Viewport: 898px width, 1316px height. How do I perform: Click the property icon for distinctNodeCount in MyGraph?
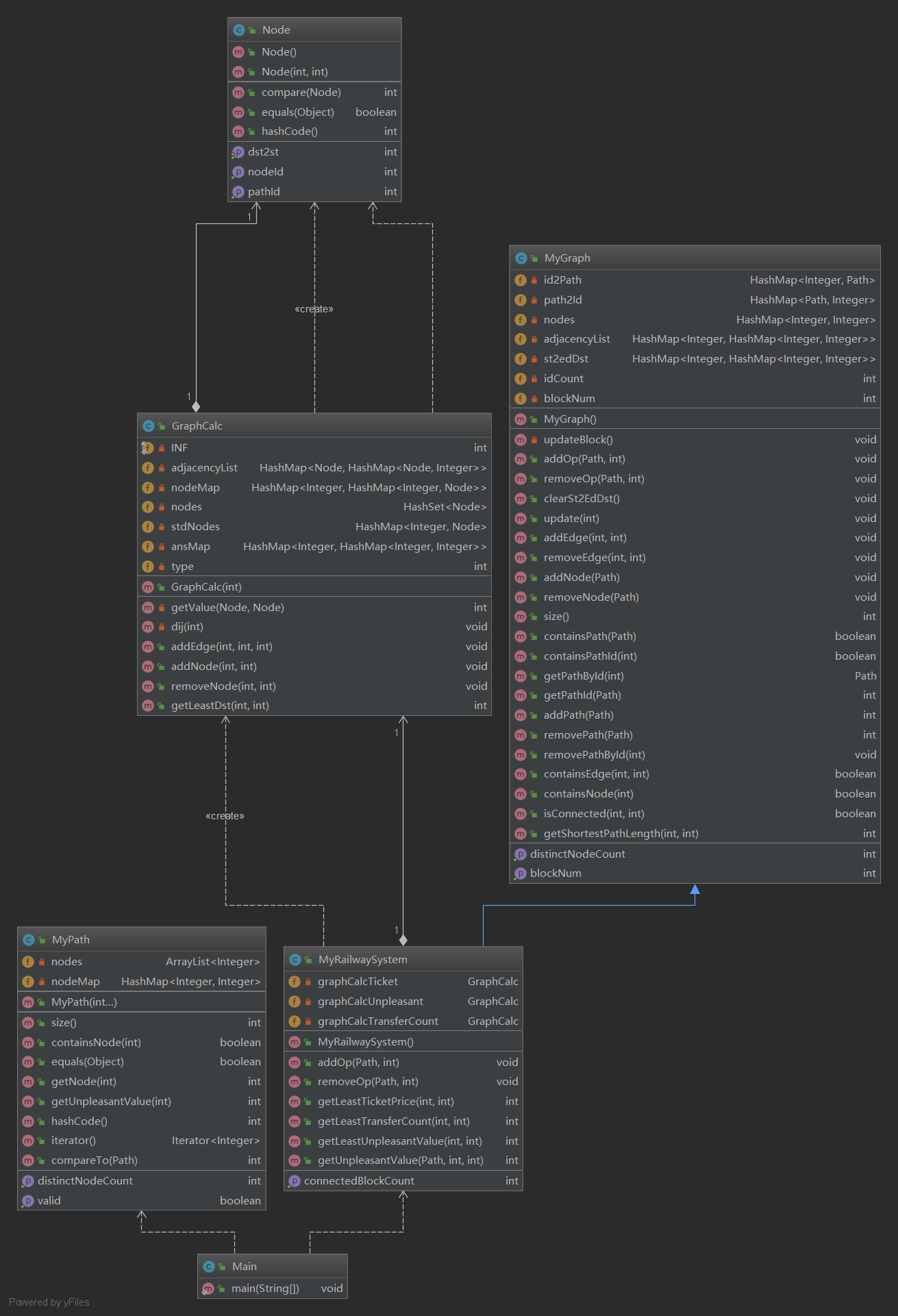[520, 854]
